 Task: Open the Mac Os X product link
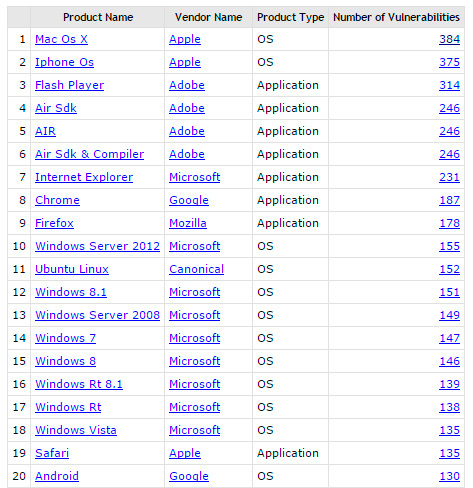pyautogui.click(x=61, y=39)
